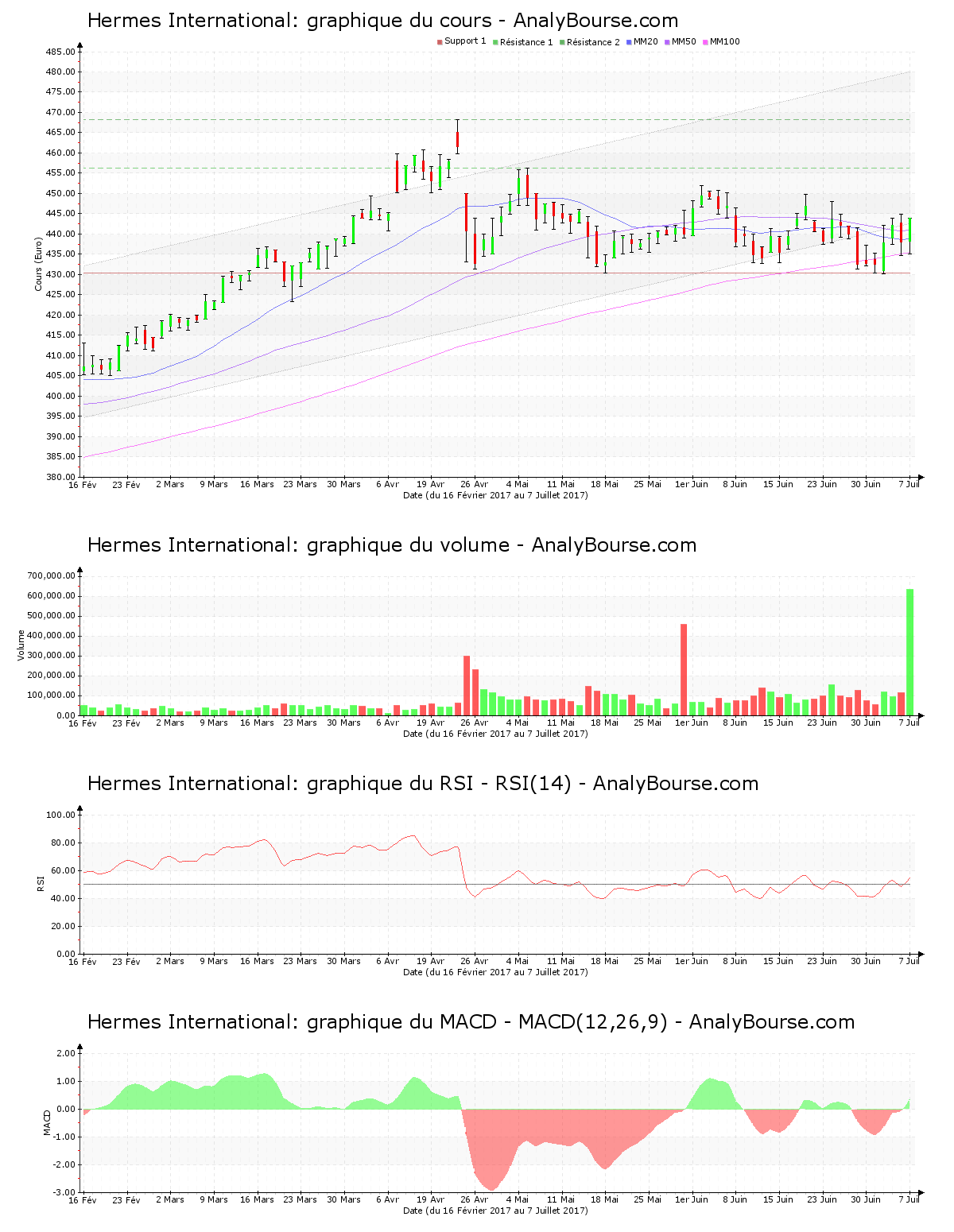Select the 'Support 1' legend label
Screen dimensions: 954x1232
(465, 41)
